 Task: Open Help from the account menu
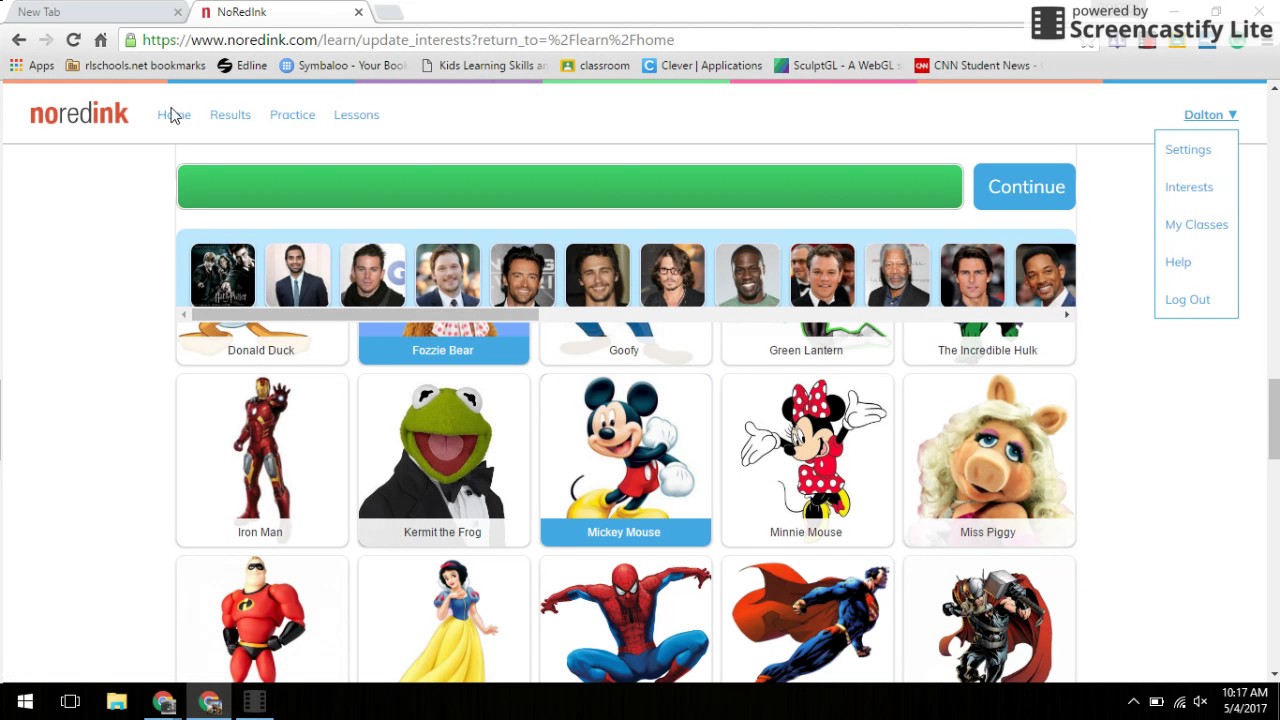[x=1178, y=262]
